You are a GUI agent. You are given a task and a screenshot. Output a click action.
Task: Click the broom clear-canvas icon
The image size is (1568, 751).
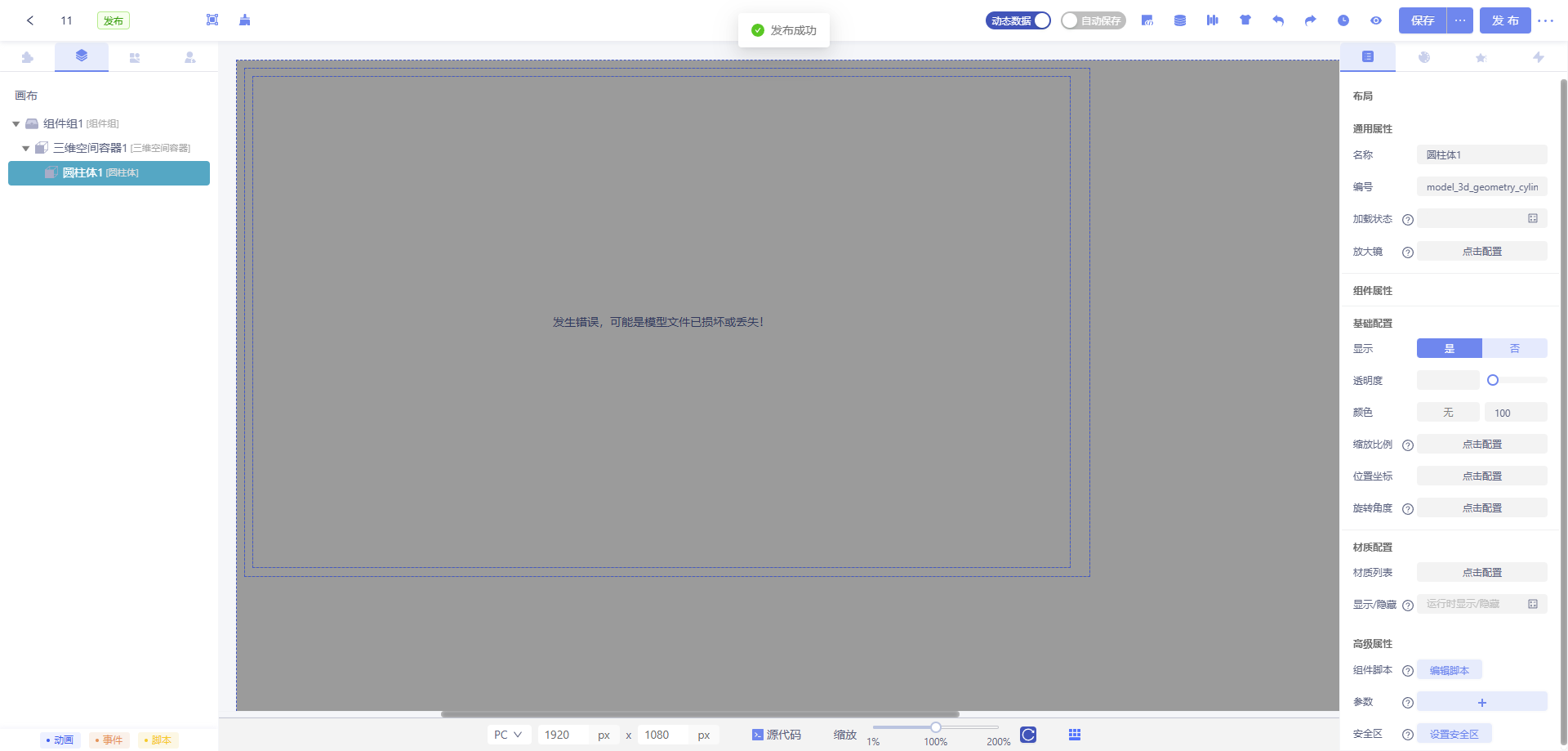click(x=245, y=20)
